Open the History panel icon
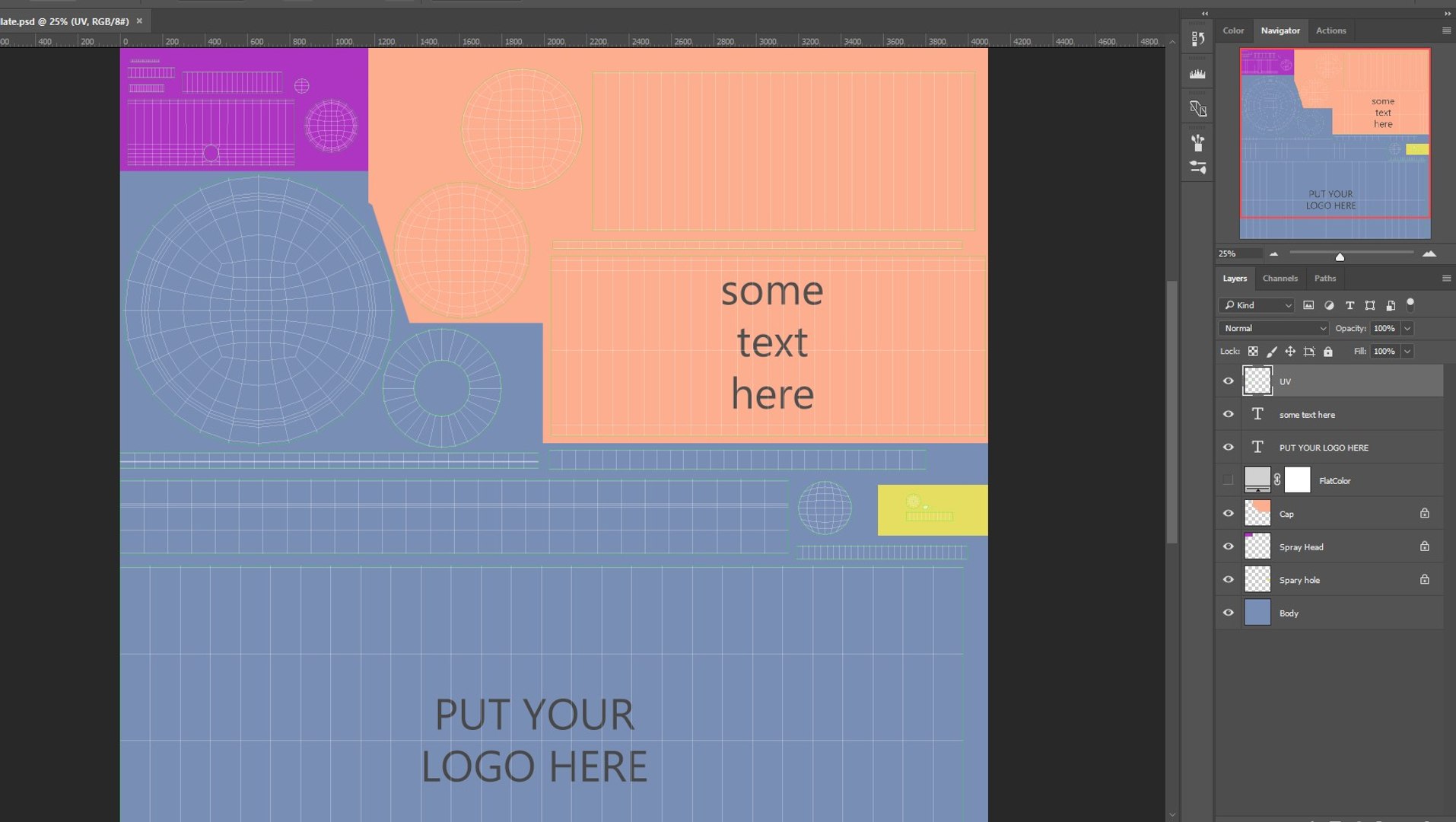1456x822 pixels. 1198,39
